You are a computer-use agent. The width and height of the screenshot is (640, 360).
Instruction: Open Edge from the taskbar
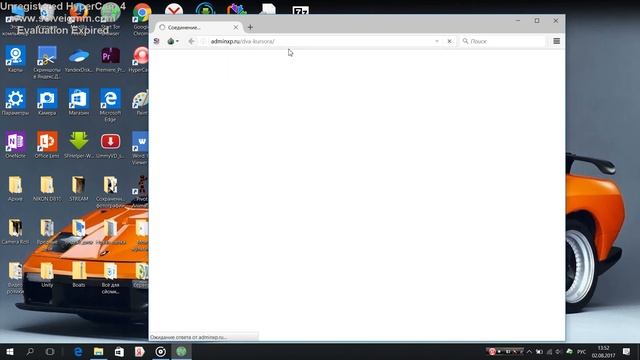[78, 351]
